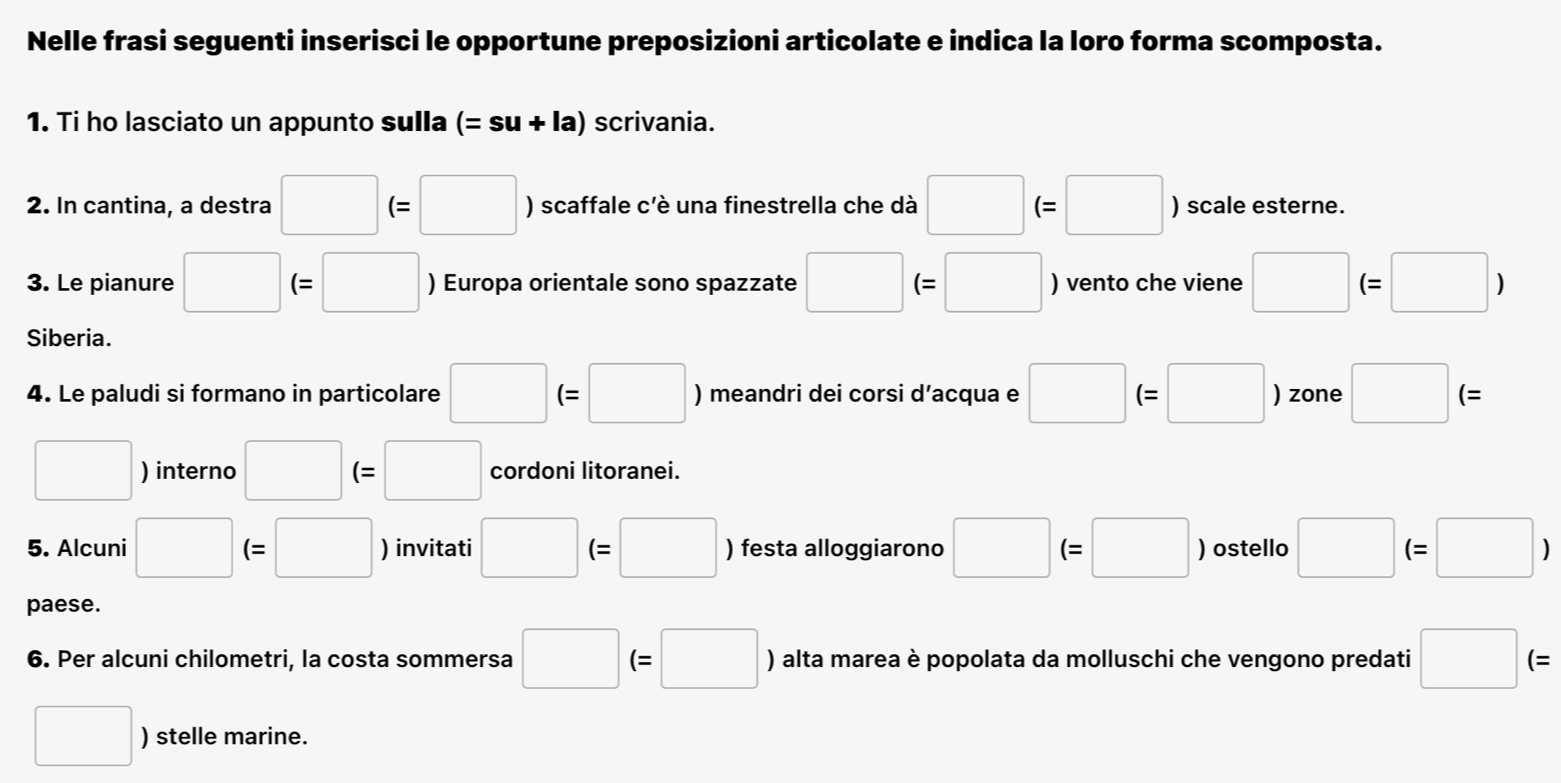The image size is (1561, 783).
Task: Click the decomposition box before "cordoni litoranei"
Action: [433, 470]
